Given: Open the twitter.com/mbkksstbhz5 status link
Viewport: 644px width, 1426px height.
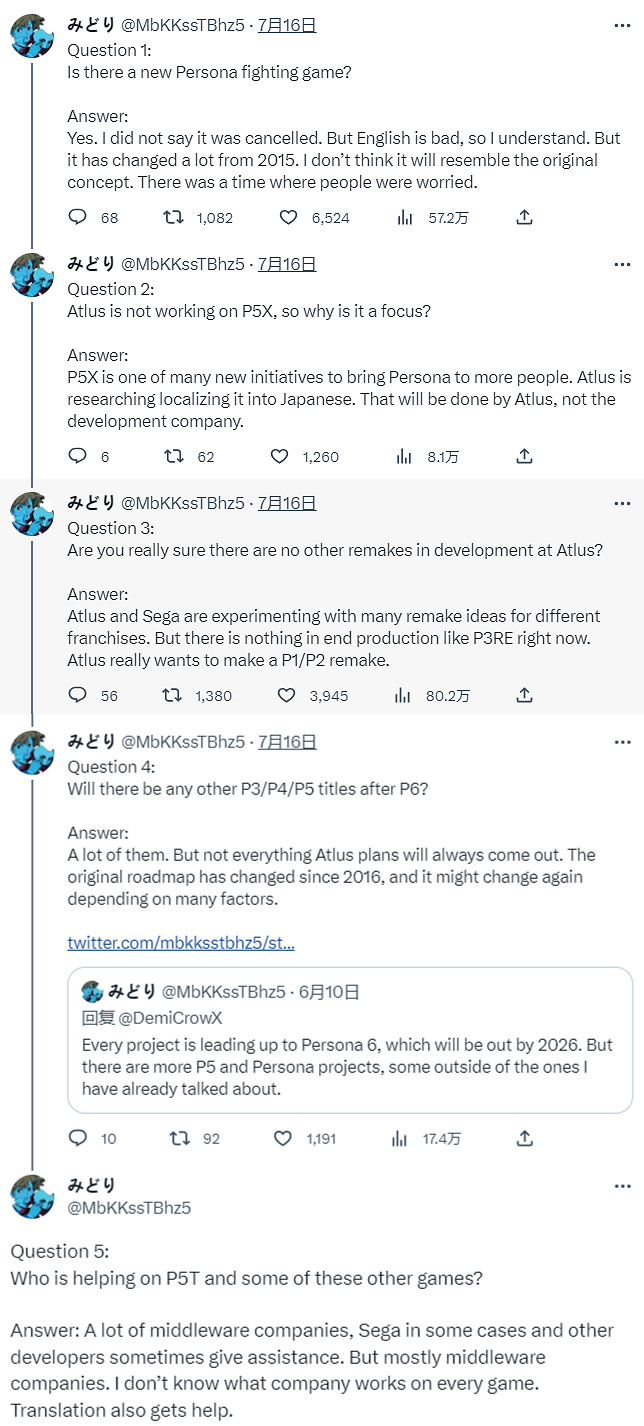Looking at the screenshot, I should click(181, 942).
